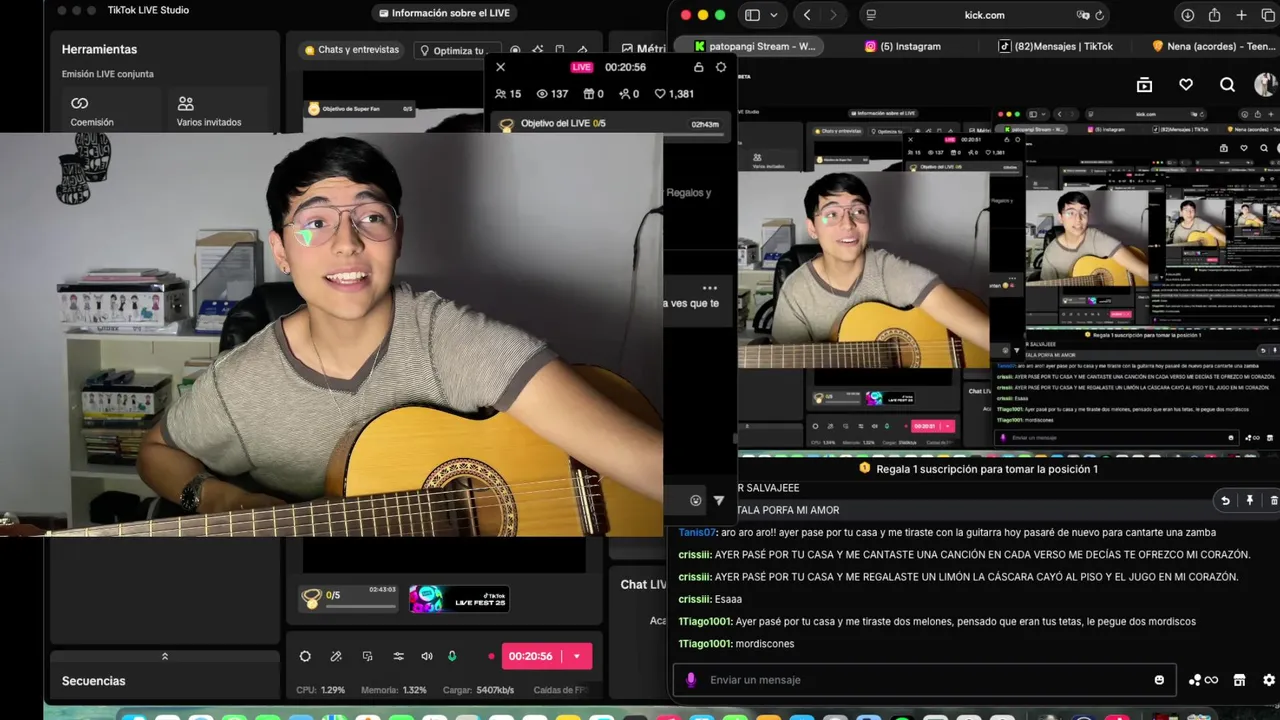Image resolution: width=1280 pixels, height=720 pixels.
Task: Open a new Safari tab
Action: click(1241, 15)
